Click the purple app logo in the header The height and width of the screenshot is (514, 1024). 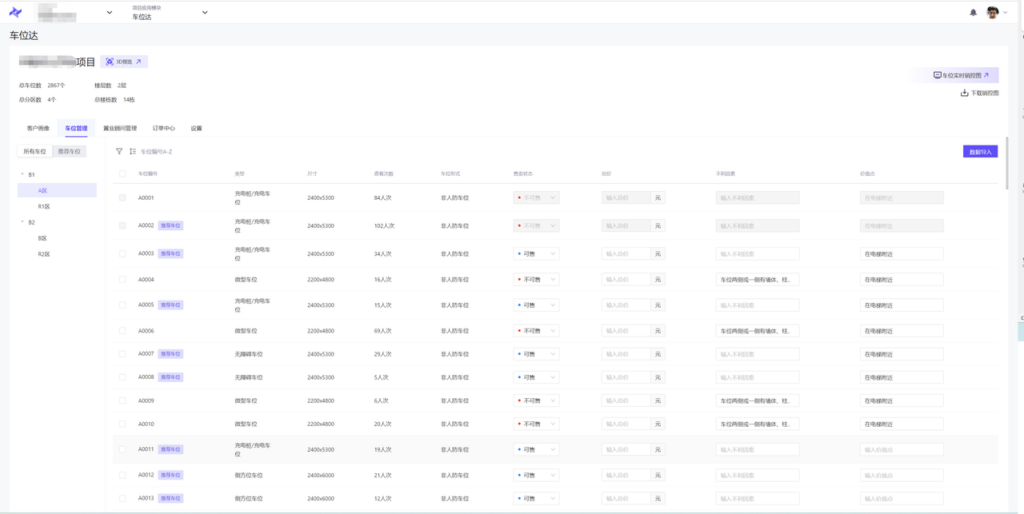point(15,12)
